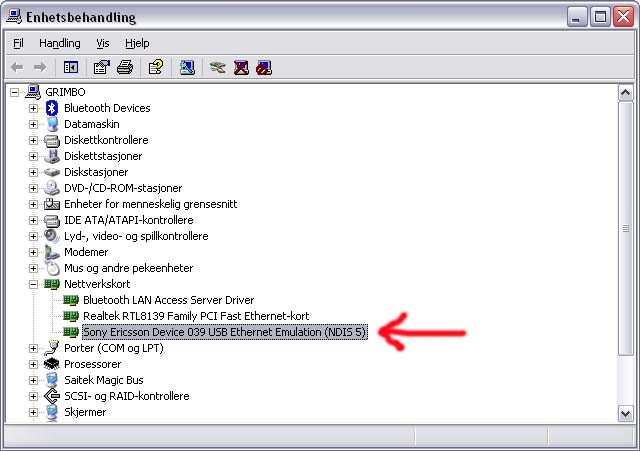640x451 pixels.
Task: Expand the Modemer node
Action: click(x=33, y=252)
